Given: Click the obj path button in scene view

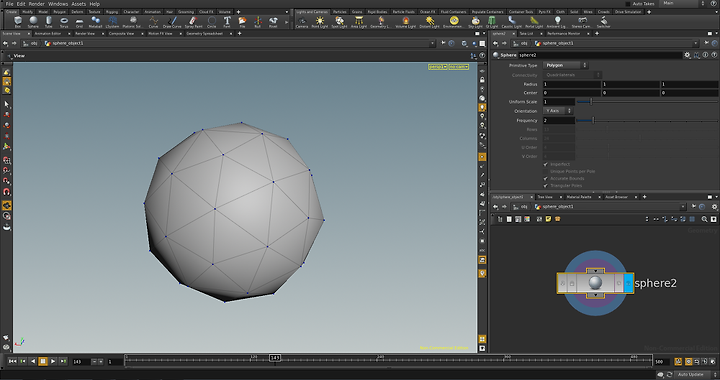Looking at the screenshot, I should (x=31, y=43).
